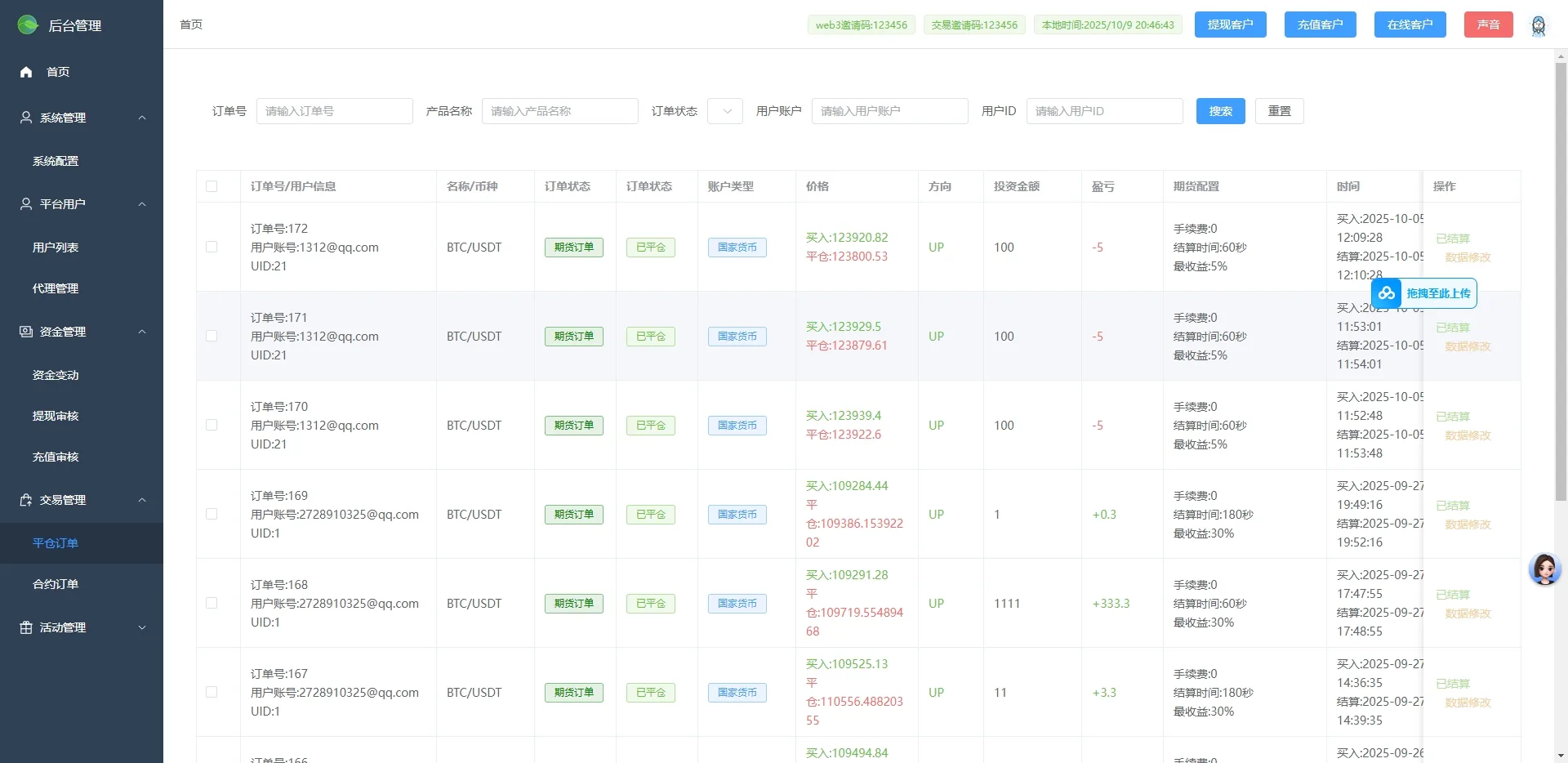The image size is (1568, 763).
Task: Click the 首页 home icon in sidebar
Action: point(25,72)
